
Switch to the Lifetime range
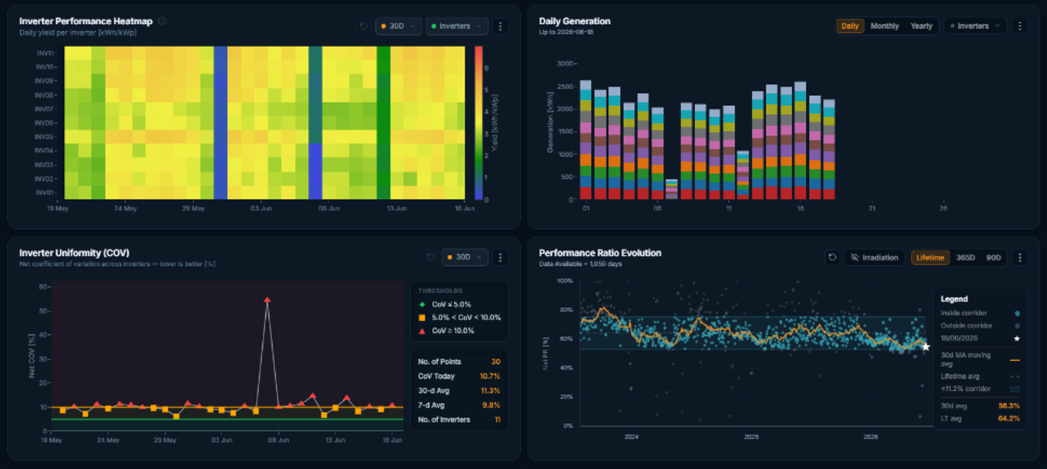coord(930,257)
